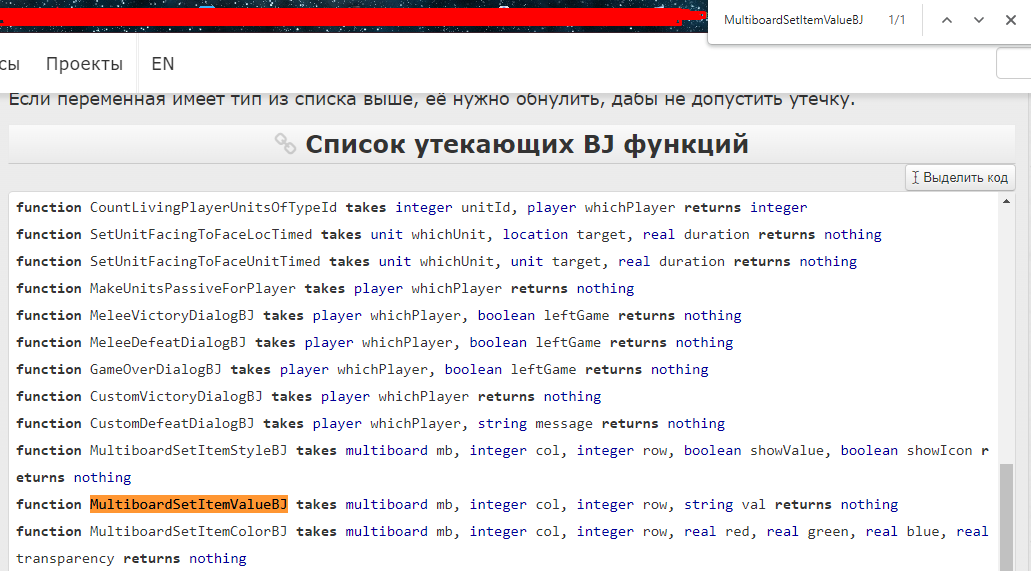Click the word message in CustomDefeatDialogBJ line
Viewport: 1031px width, 571px height.
(x=563, y=424)
